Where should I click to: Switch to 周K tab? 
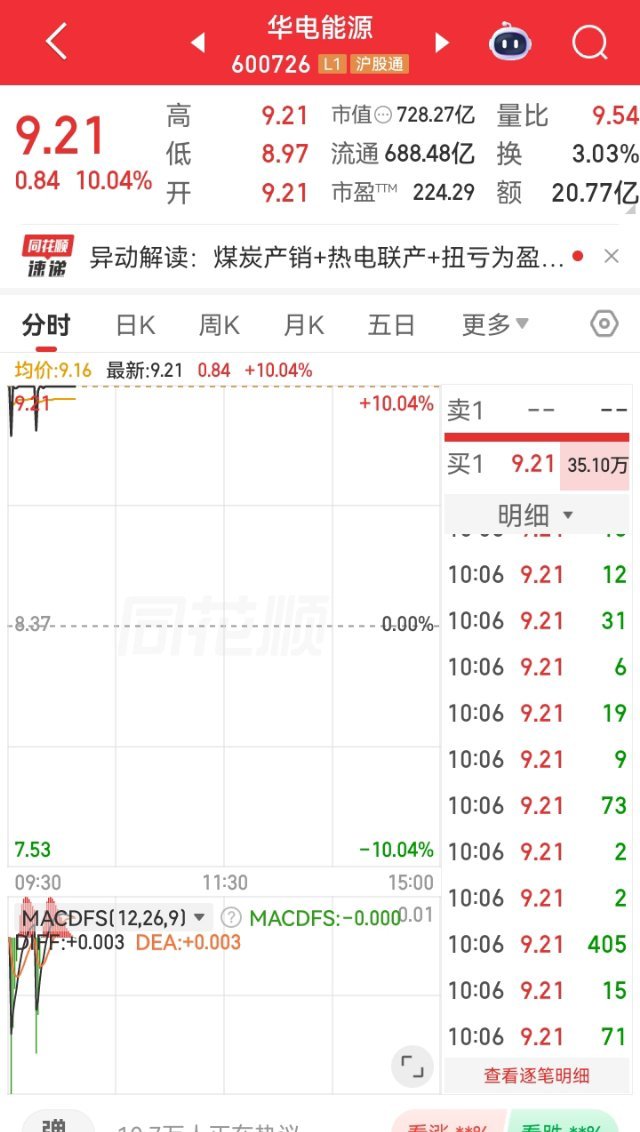(219, 326)
